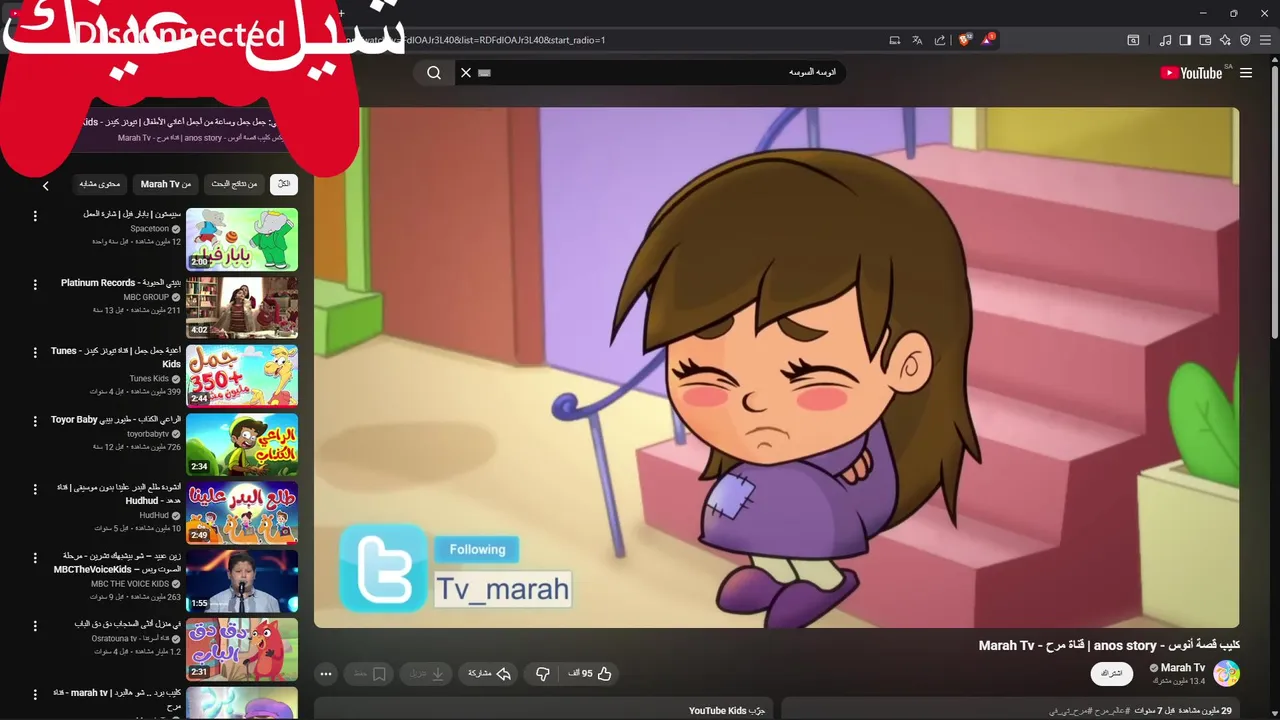Open the browser tab search icon

click(1133, 40)
